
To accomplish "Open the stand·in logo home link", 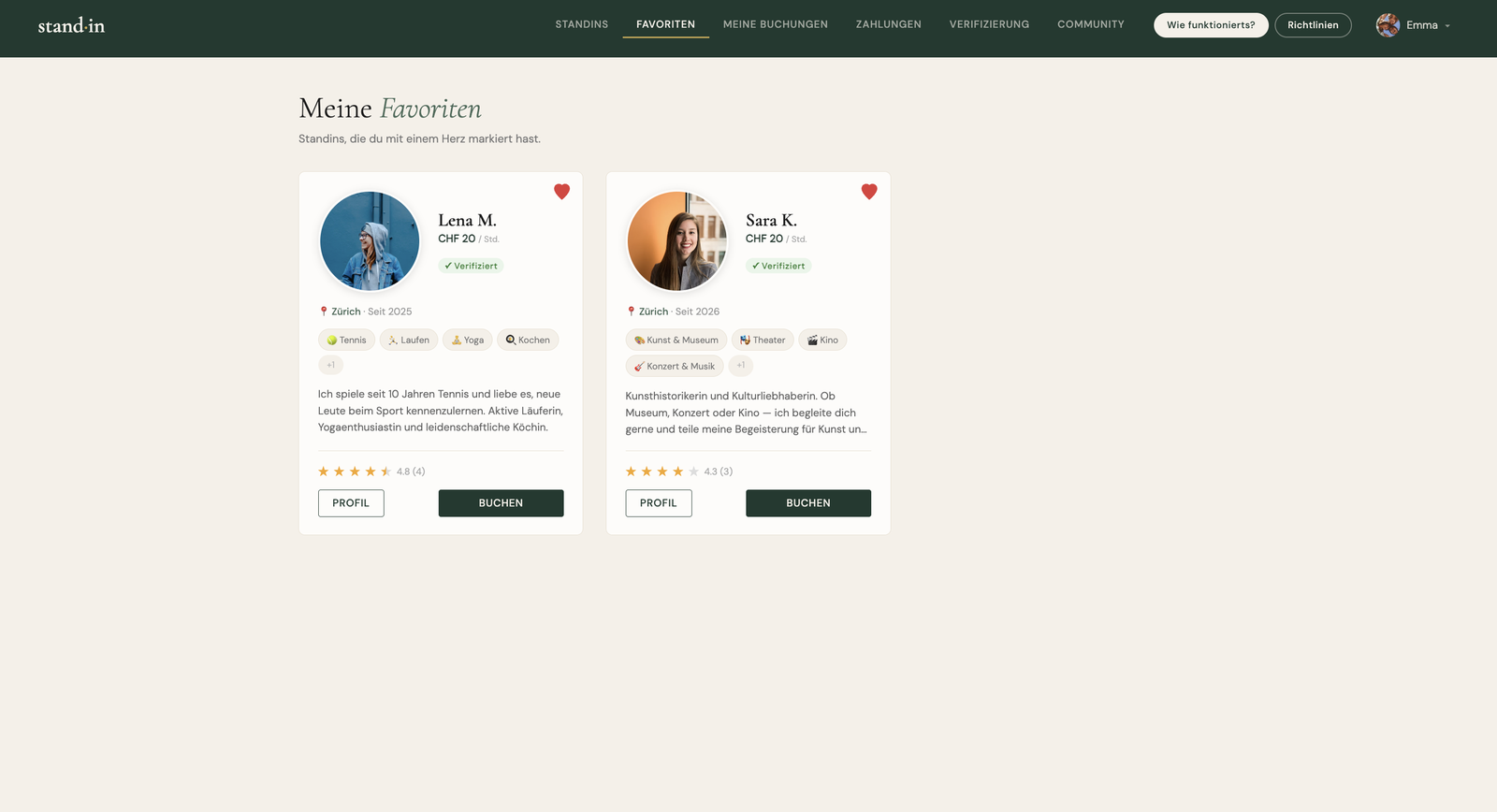I will point(71,25).
